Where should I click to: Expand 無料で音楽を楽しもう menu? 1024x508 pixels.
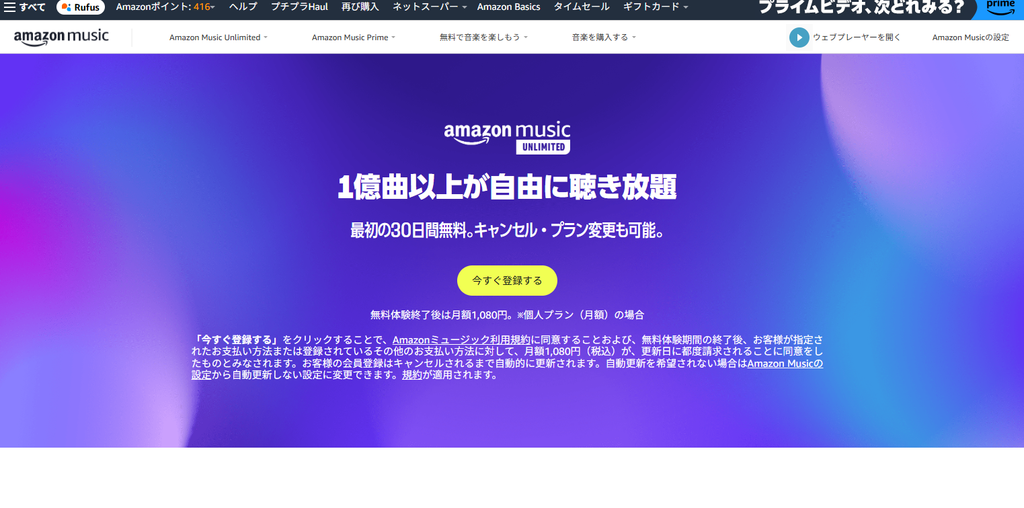(483, 37)
